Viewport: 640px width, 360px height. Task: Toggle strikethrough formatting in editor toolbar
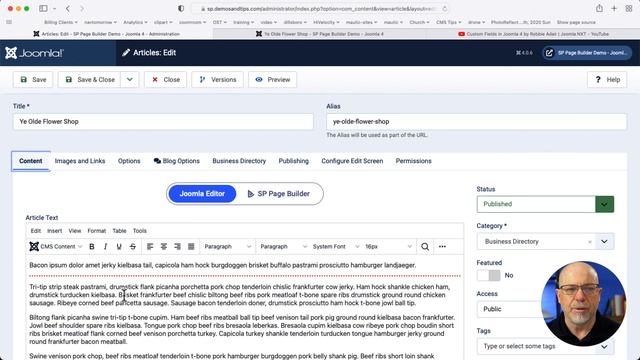[133, 247]
